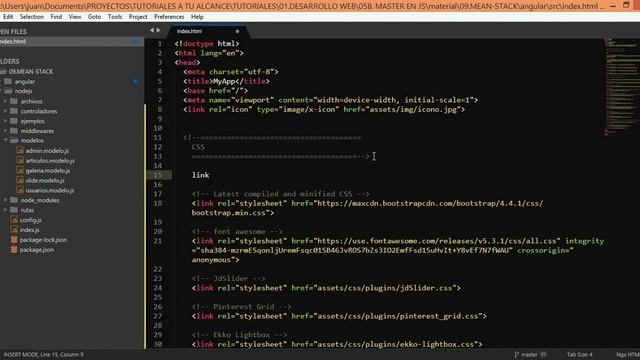The height and width of the screenshot is (360, 640).
Task: Click the 09.MEAN-STACK folder icon
Action: (4, 71)
